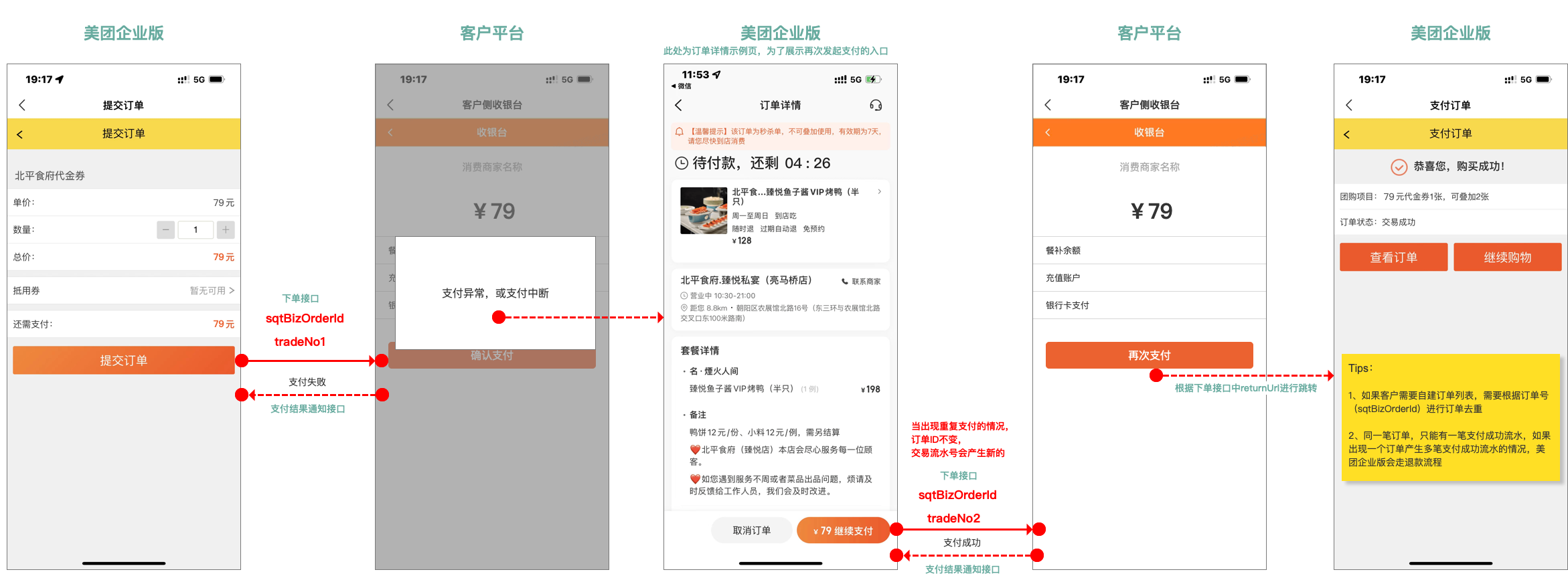Select 银行卡支付 payment option

(x=1150, y=305)
